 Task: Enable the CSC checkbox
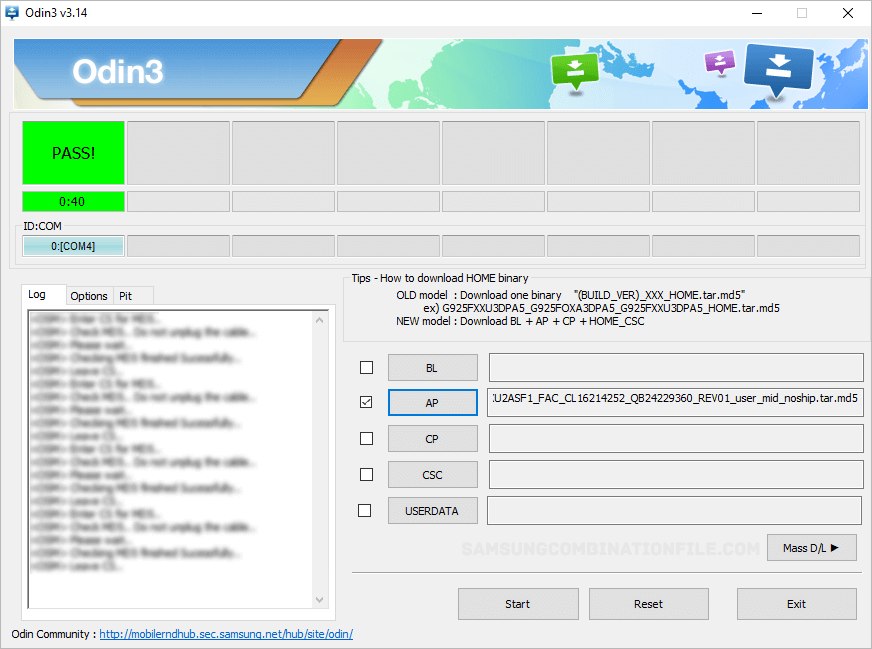click(366, 474)
